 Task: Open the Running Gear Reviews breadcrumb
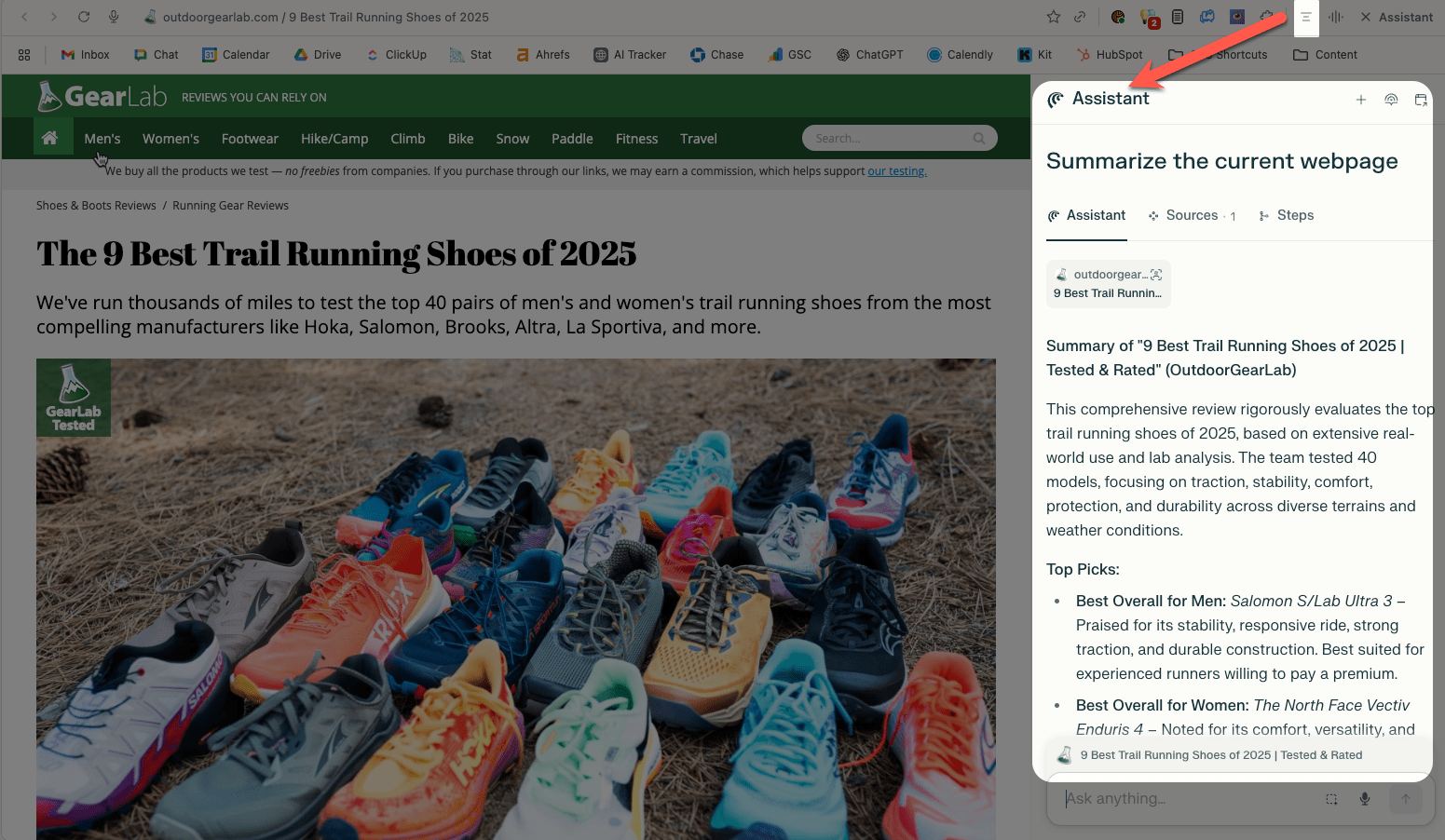coord(230,206)
